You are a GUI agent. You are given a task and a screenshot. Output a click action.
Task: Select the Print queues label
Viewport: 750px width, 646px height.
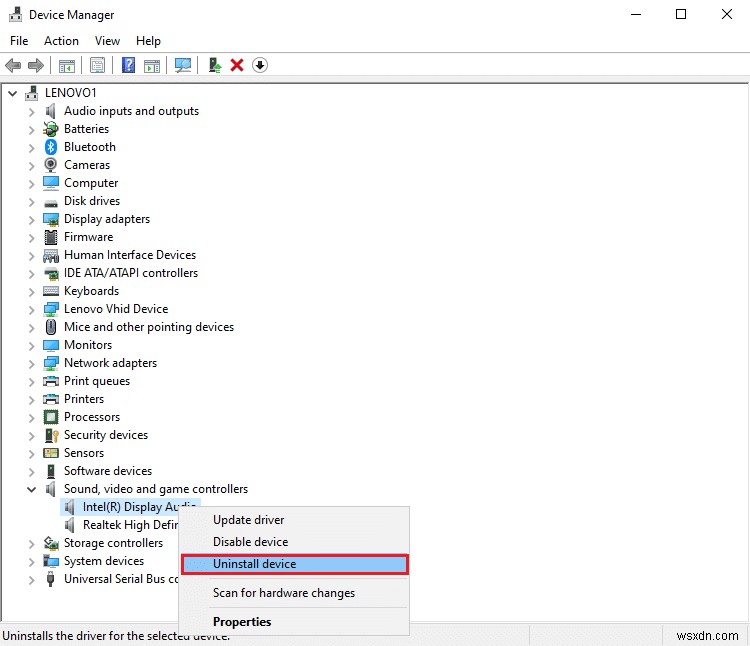coord(97,381)
